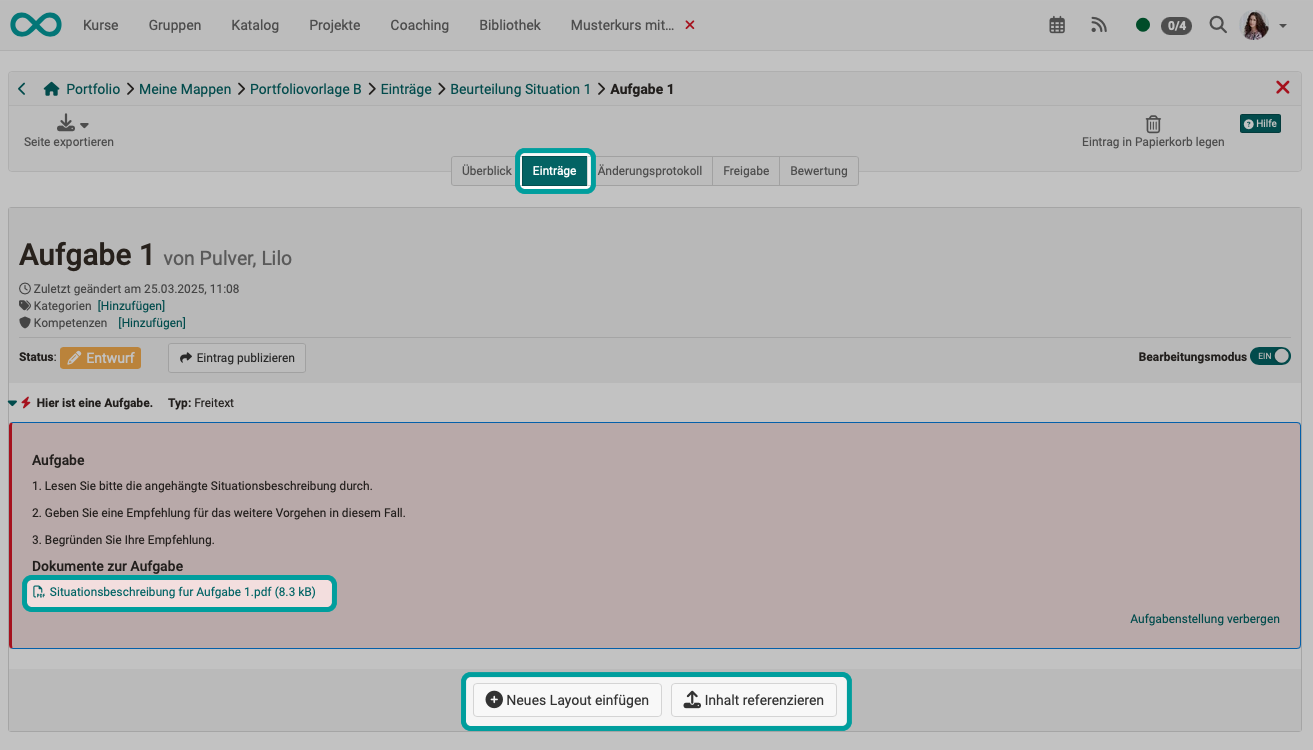
Task: Open the search magnifier icon
Action: [x=1217, y=24]
